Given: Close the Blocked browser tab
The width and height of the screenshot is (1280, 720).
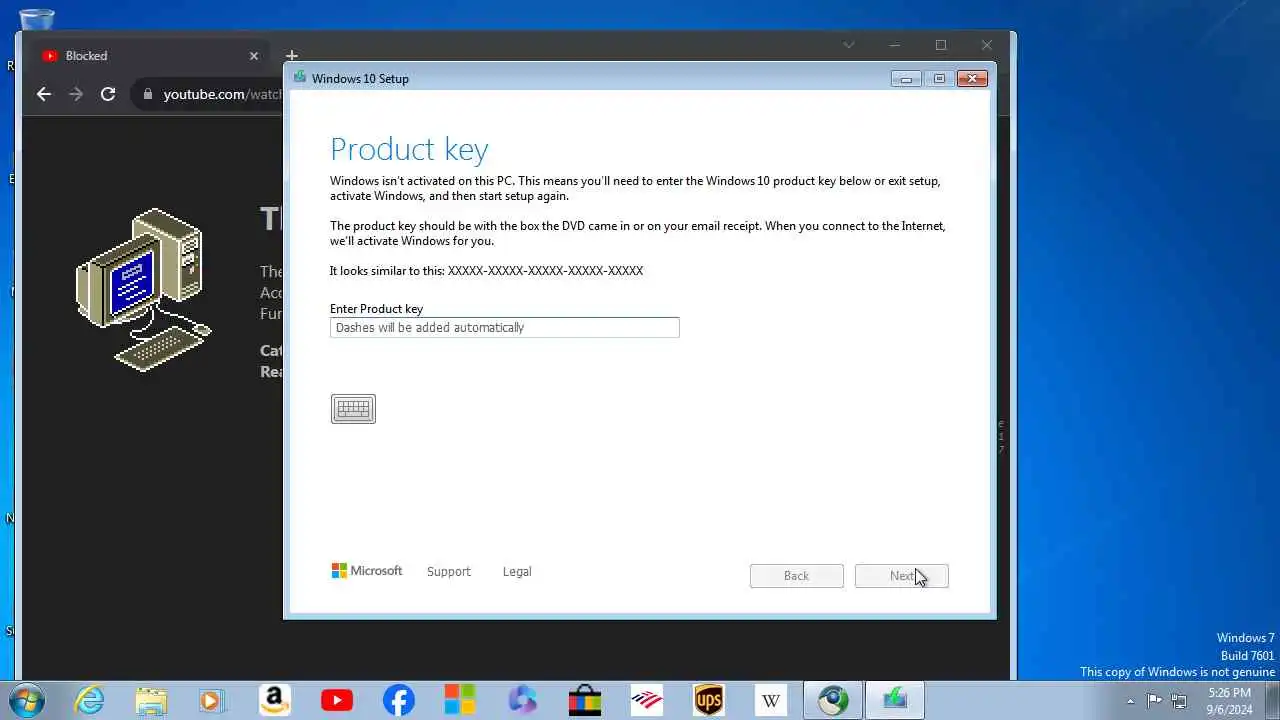Looking at the screenshot, I should coord(254,56).
